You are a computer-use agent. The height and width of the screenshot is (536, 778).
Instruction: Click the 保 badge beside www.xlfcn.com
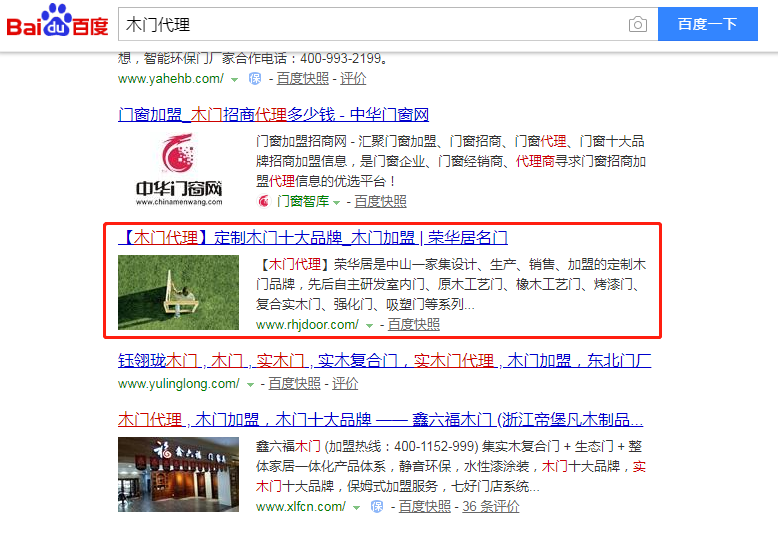[x=377, y=507]
